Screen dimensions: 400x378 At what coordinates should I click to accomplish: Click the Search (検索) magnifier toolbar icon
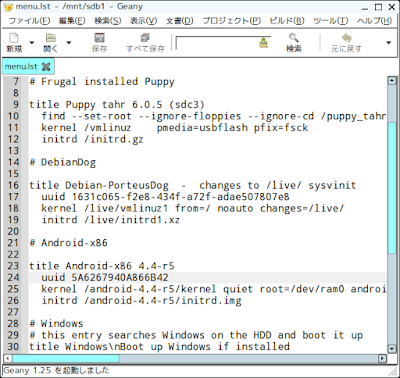pos(293,38)
